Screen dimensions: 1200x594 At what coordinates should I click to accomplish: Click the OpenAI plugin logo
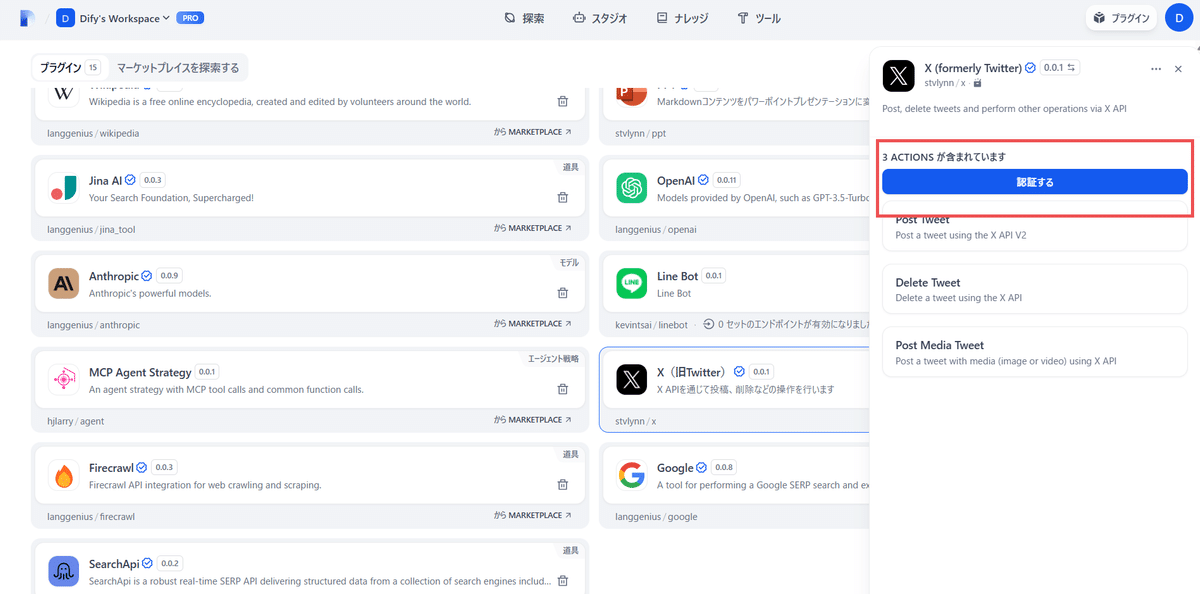631,188
